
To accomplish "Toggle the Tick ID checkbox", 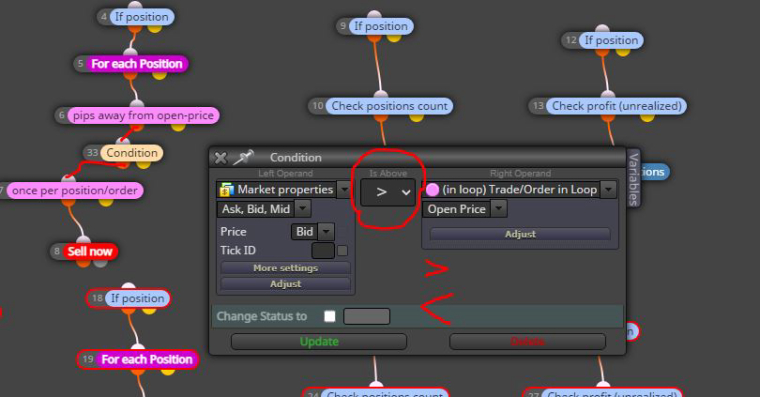I will (342, 251).
